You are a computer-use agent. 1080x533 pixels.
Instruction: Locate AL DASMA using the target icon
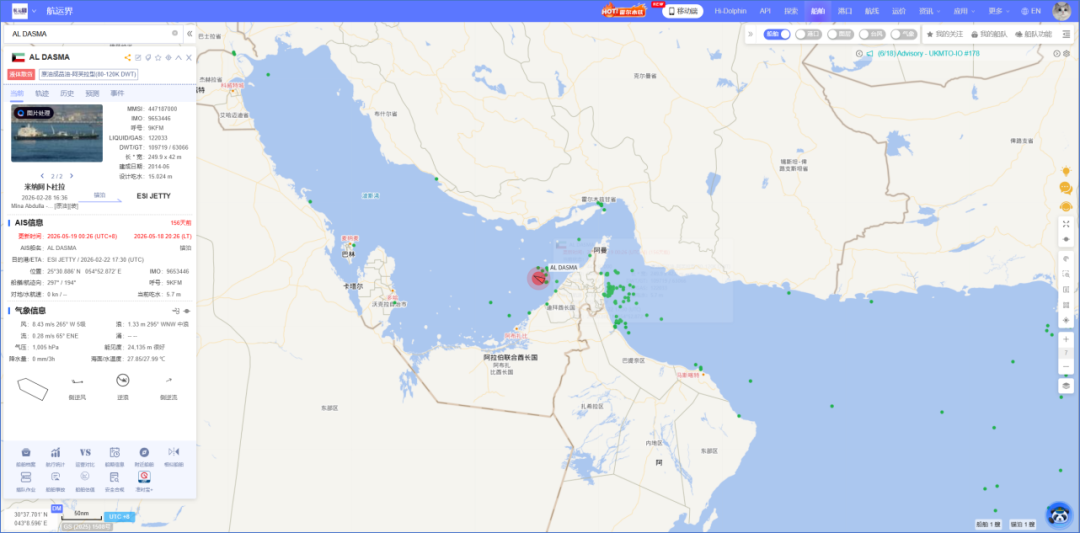pos(168,57)
